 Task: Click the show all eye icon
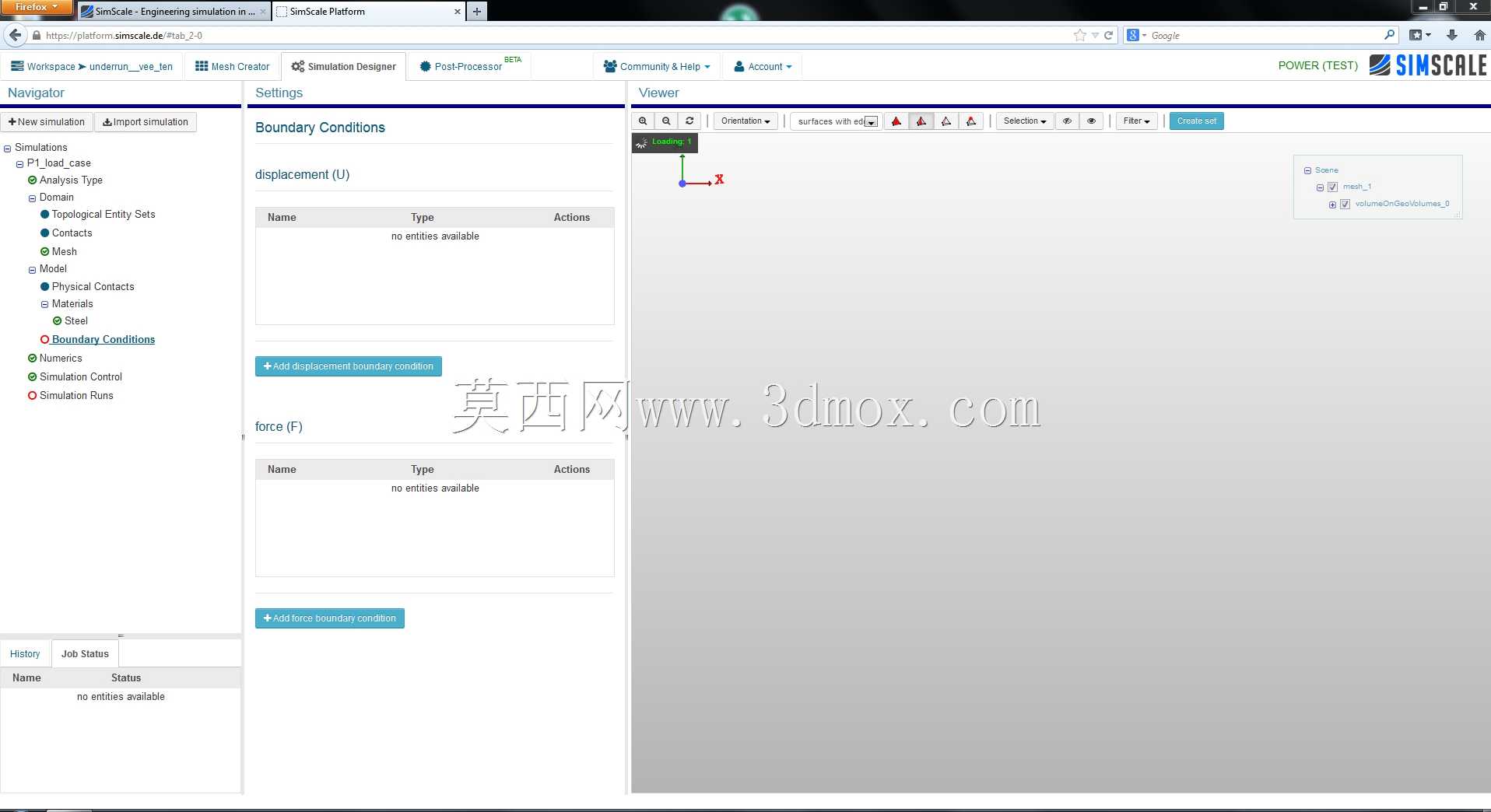(x=1091, y=121)
